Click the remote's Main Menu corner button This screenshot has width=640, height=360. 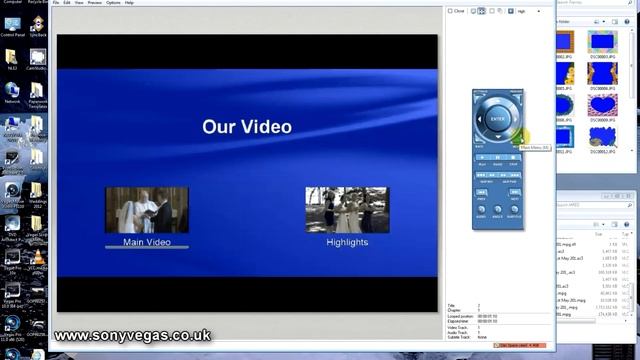coord(518,138)
